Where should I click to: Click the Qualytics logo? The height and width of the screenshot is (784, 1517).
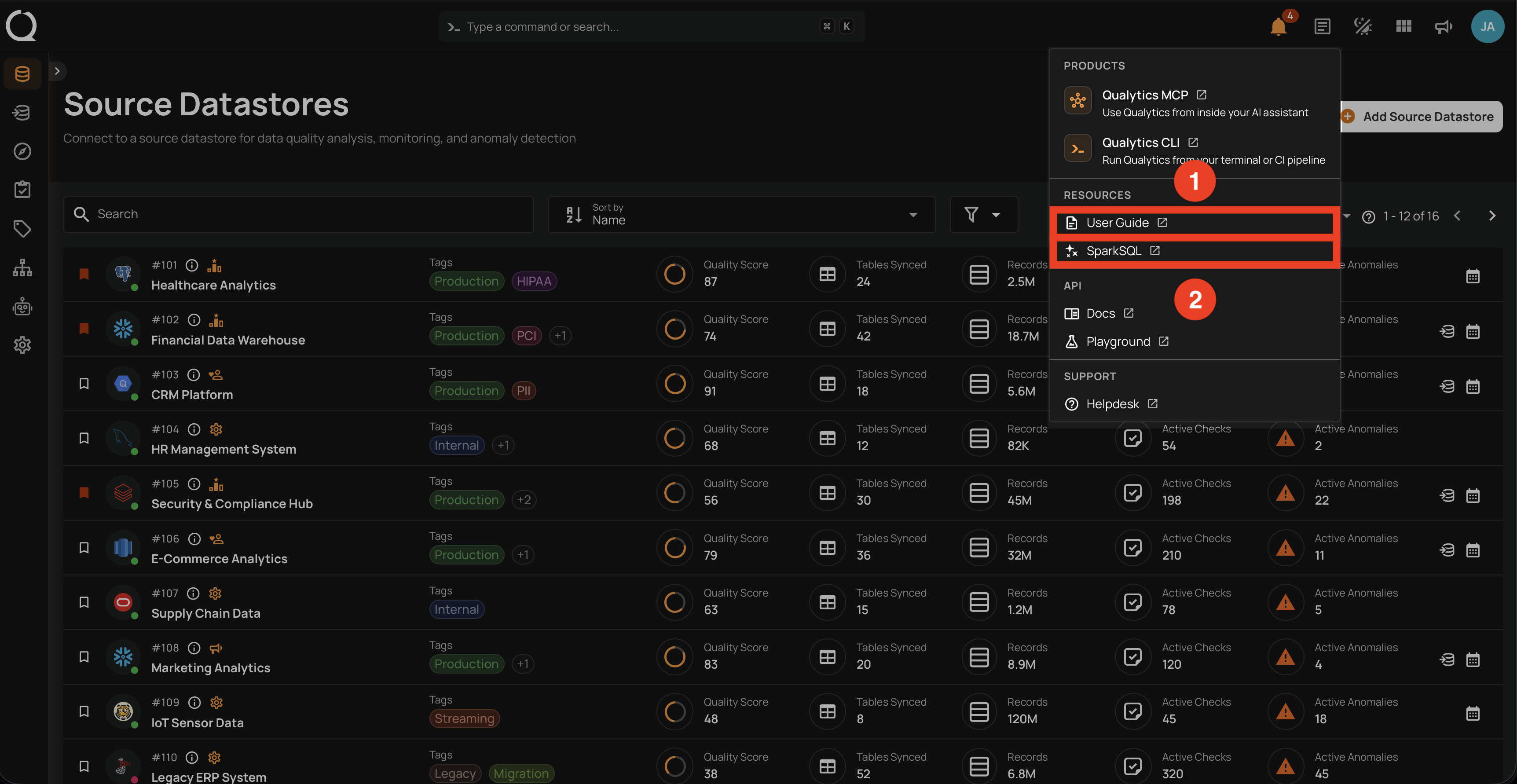(22, 26)
